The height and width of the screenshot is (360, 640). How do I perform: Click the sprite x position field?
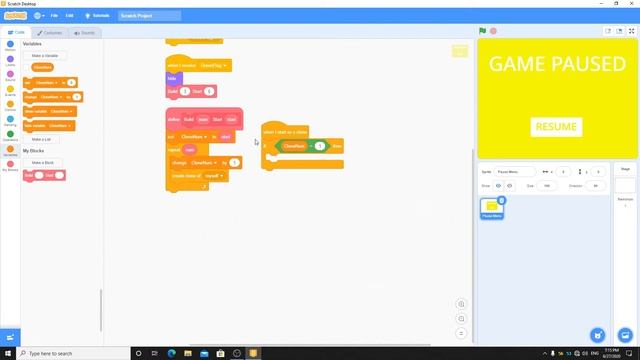[563, 172]
